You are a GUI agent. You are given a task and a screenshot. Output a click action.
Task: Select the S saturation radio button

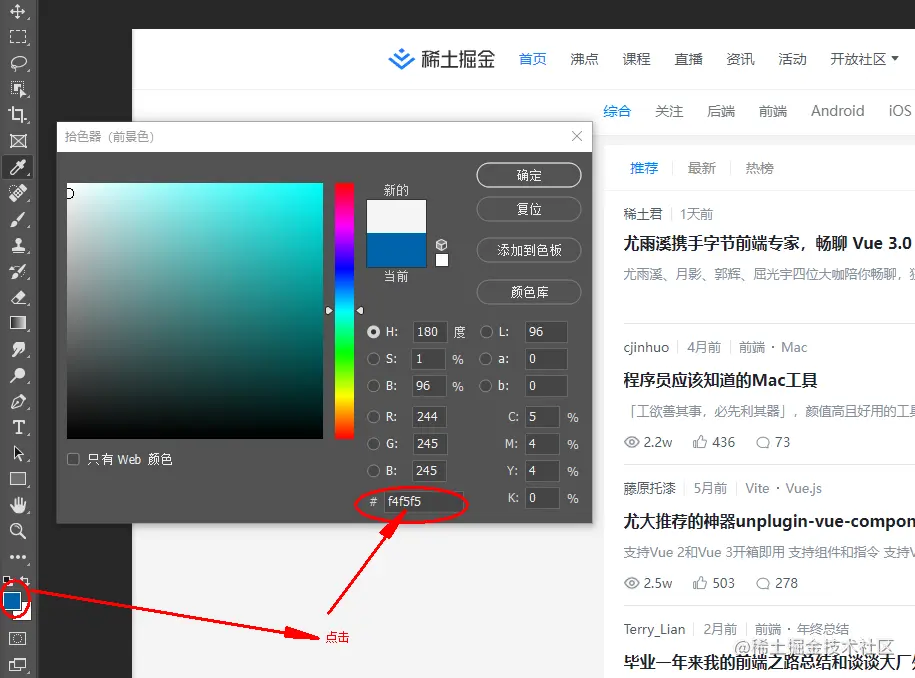pyautogui.click(x=373, y=359)
